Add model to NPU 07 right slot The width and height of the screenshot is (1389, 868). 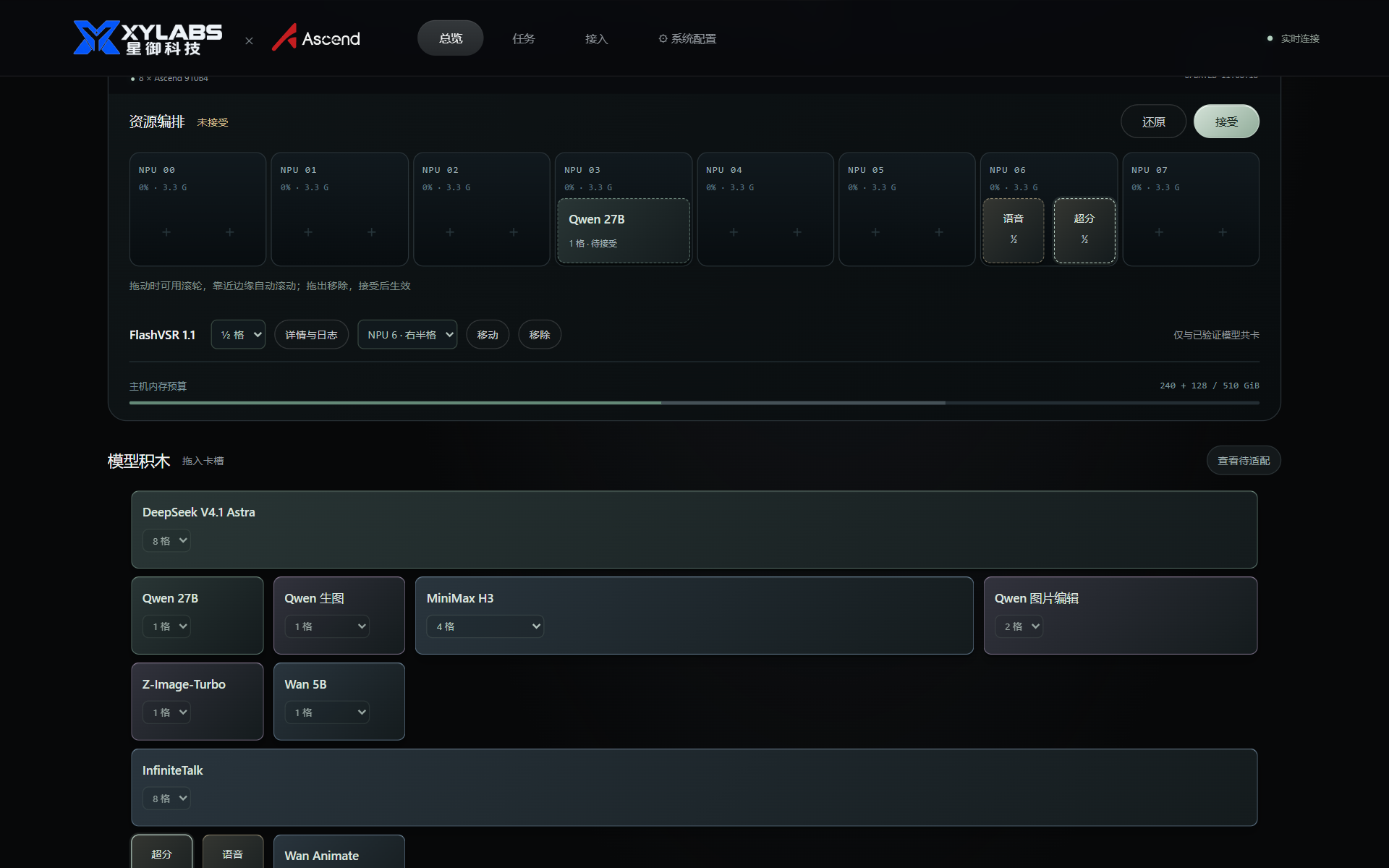point(1223,232)
